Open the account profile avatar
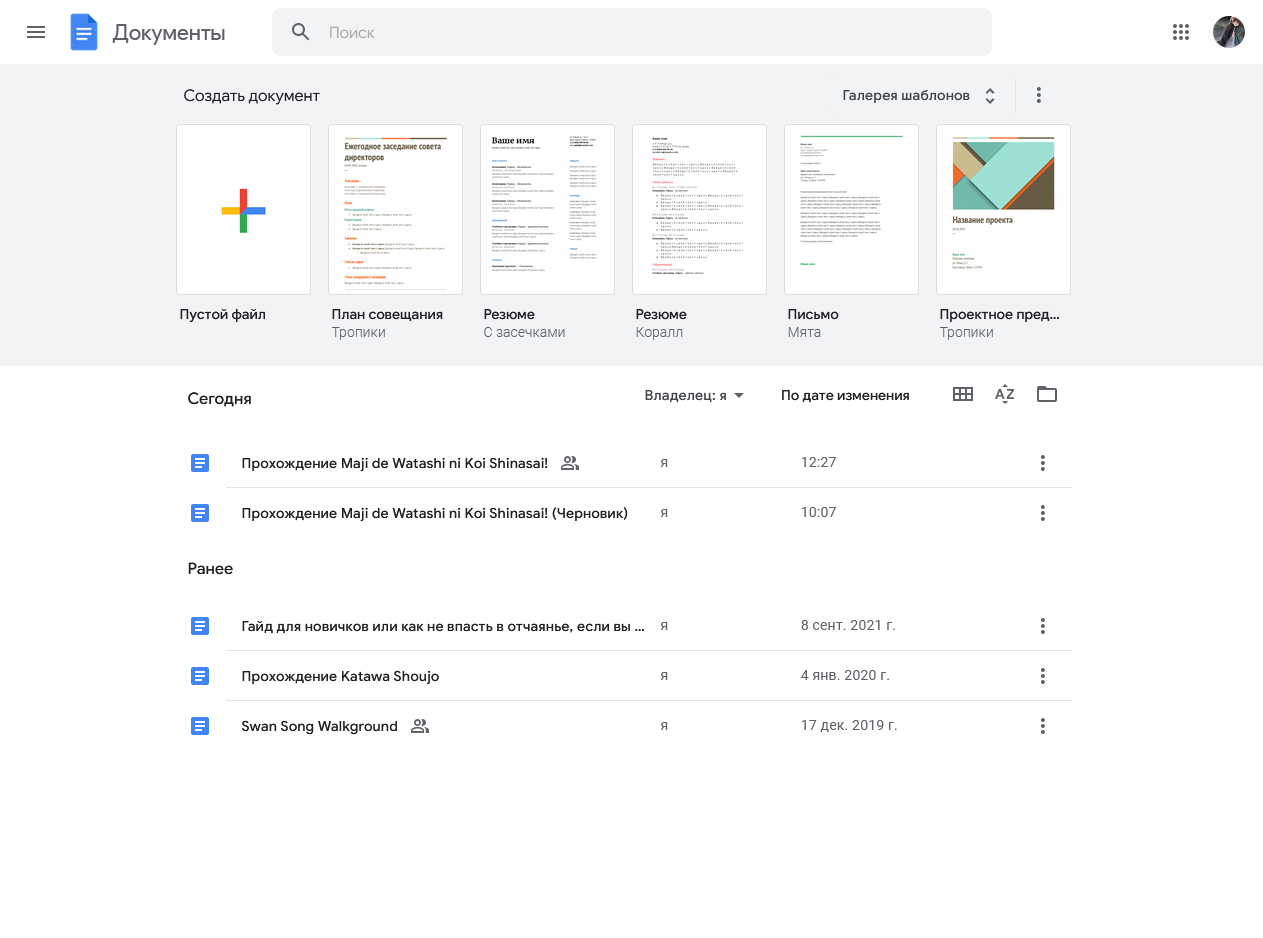 (x=1229, y=32)
